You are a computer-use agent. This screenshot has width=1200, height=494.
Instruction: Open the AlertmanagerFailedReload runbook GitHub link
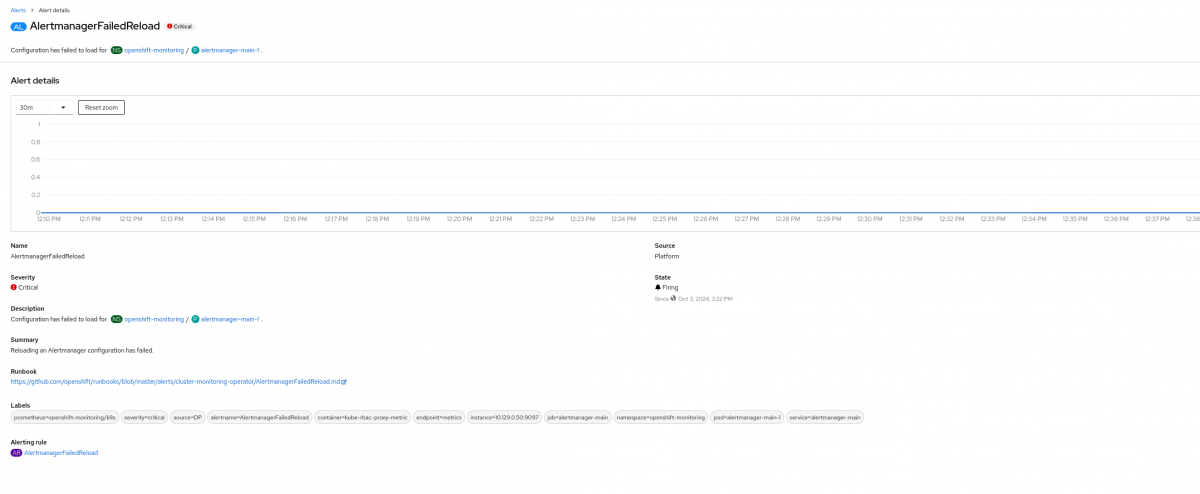point(175,382)
